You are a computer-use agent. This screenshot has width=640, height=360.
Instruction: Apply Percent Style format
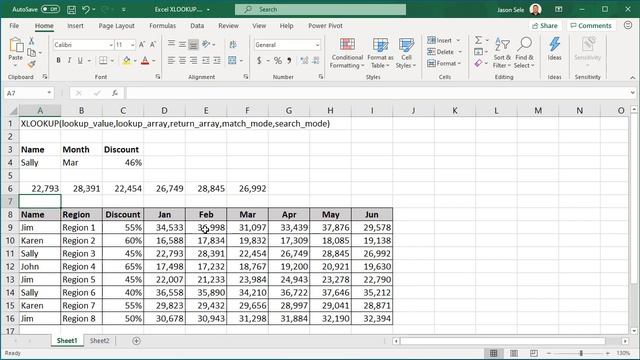[278, 61]
